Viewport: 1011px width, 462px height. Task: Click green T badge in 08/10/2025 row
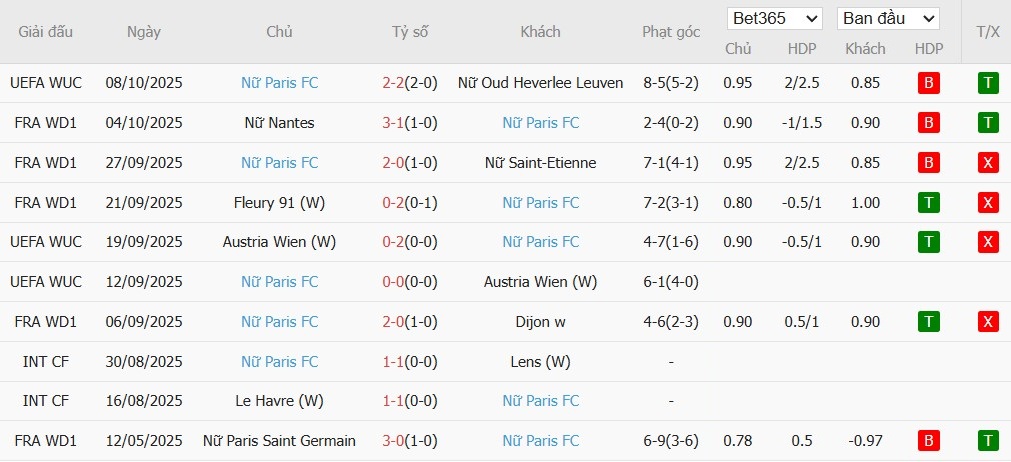click(988, 83)
